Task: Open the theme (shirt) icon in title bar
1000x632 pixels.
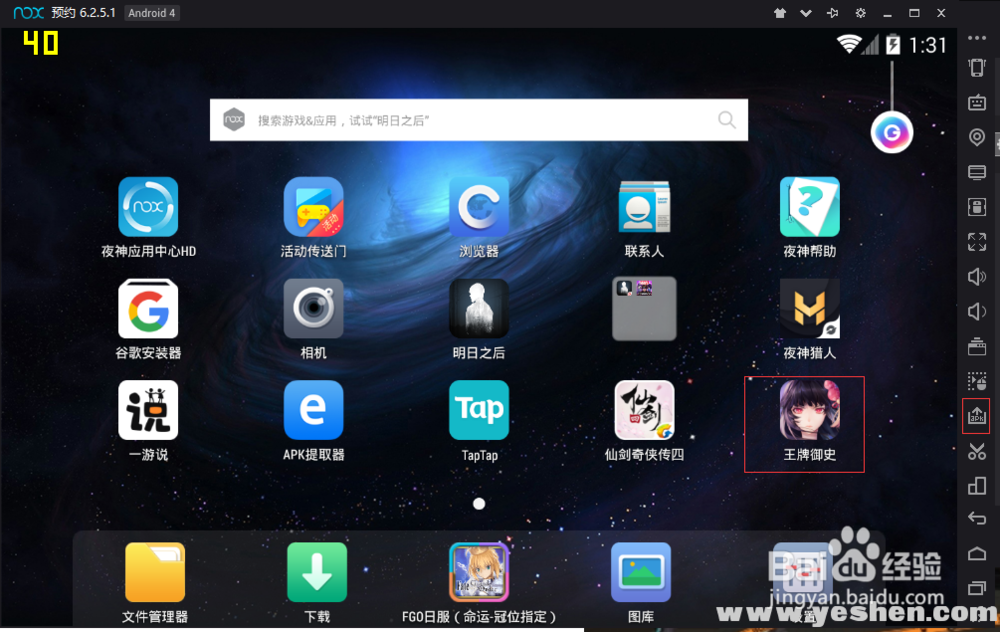Action: pos(779,13)
